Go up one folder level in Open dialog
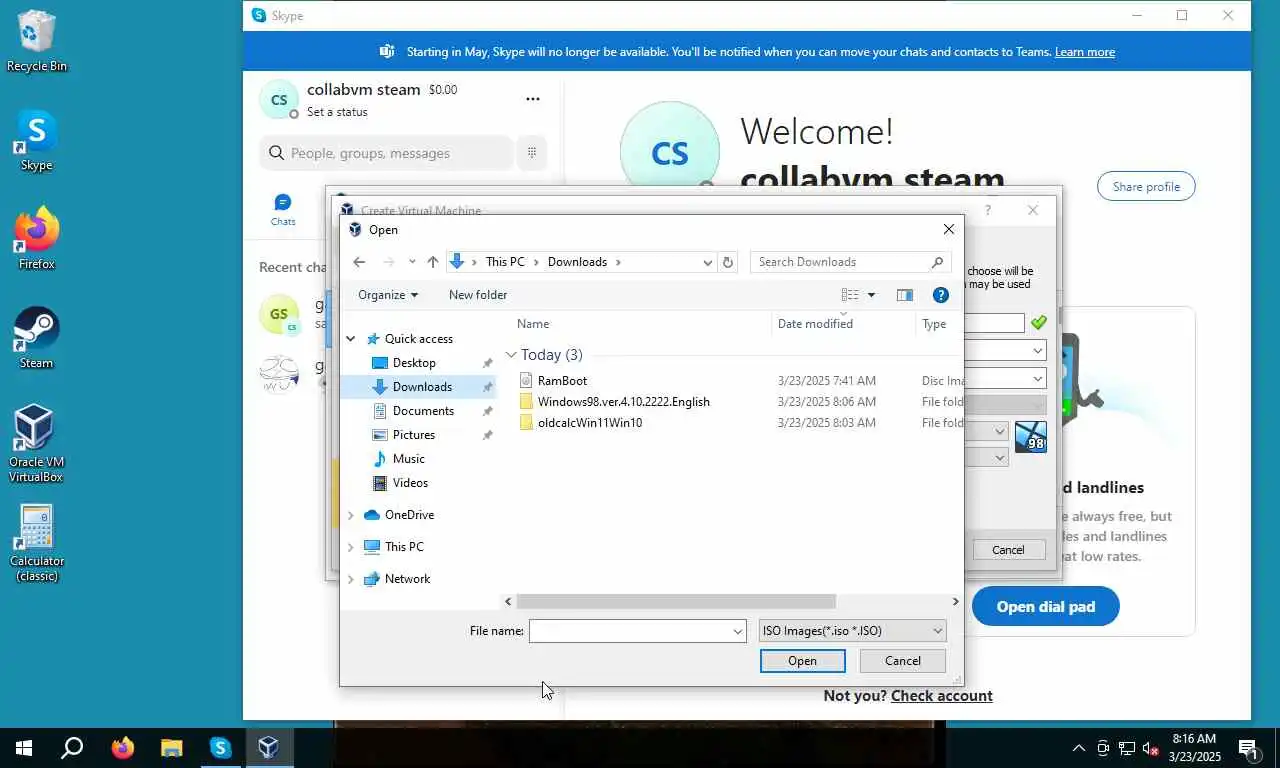This screenshot has height=768, width=1280. (x=432, y=262)
